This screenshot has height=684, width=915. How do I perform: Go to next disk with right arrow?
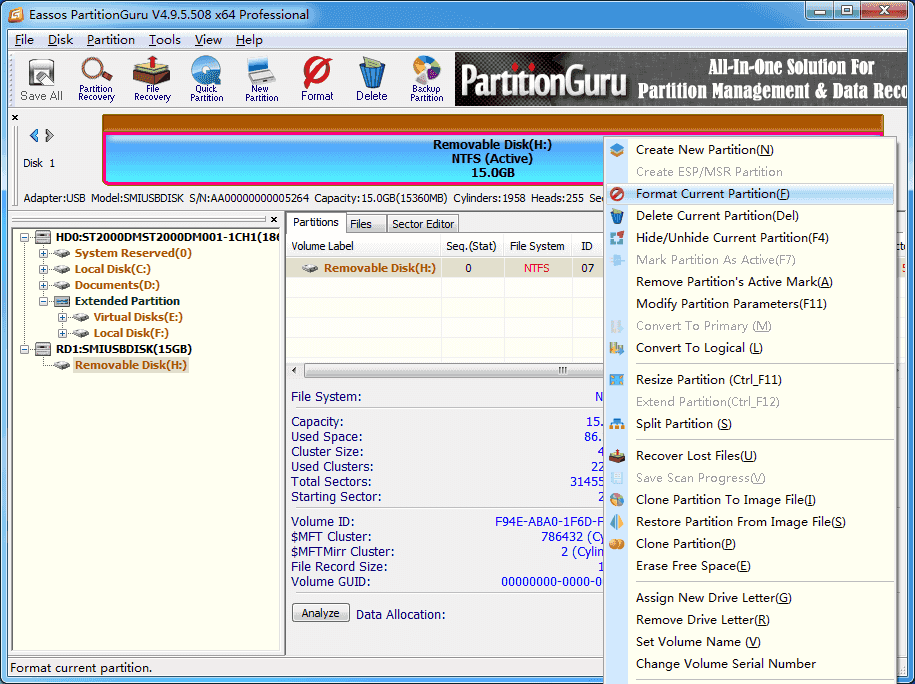(x=50, y=135)
